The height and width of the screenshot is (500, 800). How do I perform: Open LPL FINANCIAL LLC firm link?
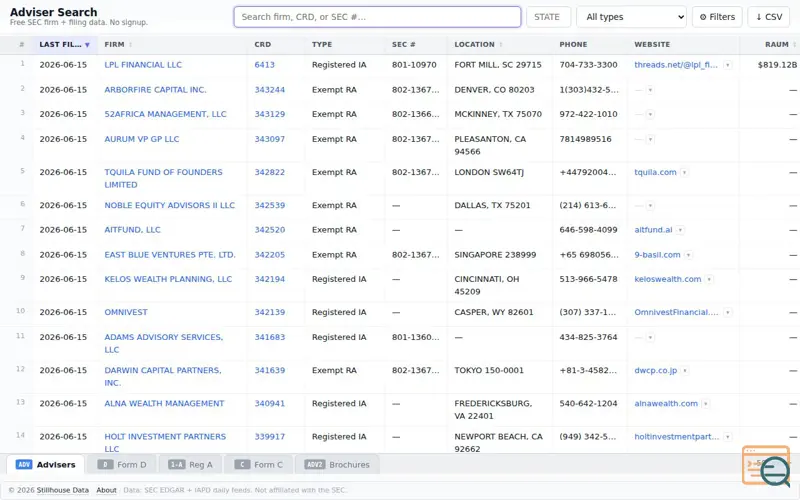click(x=143, y=65)
